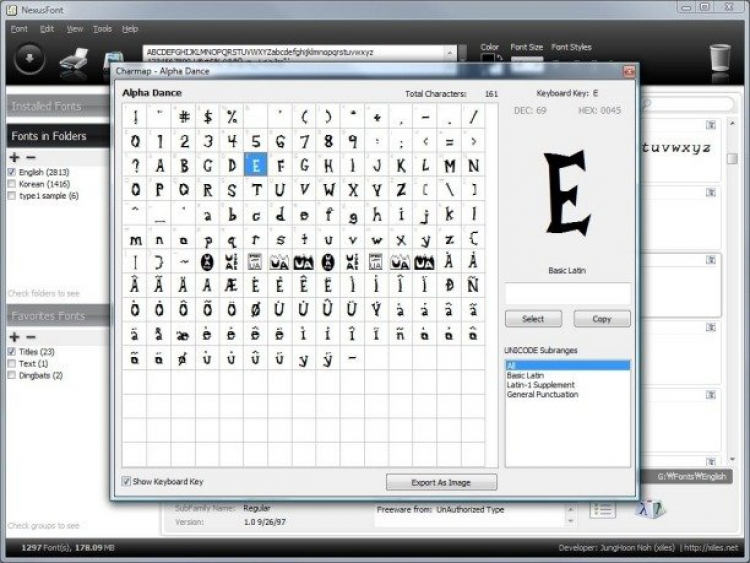Click the G:\Fonts\English path label
Image resolution: width=750 pixels, height=563 pixels.
(691, 476)
